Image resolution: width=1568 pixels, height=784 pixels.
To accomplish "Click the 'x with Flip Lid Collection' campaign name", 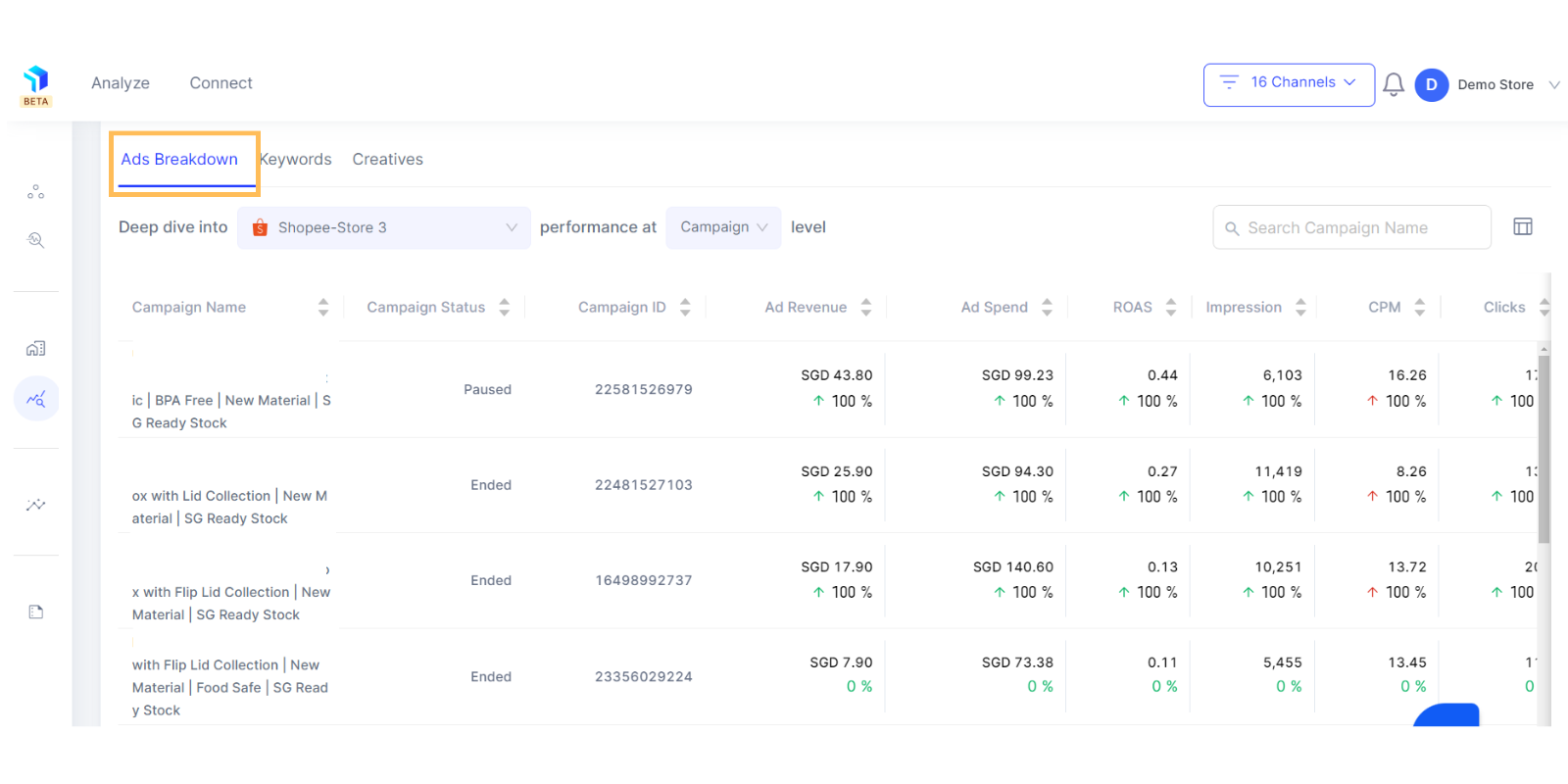I will click(231, 604).
